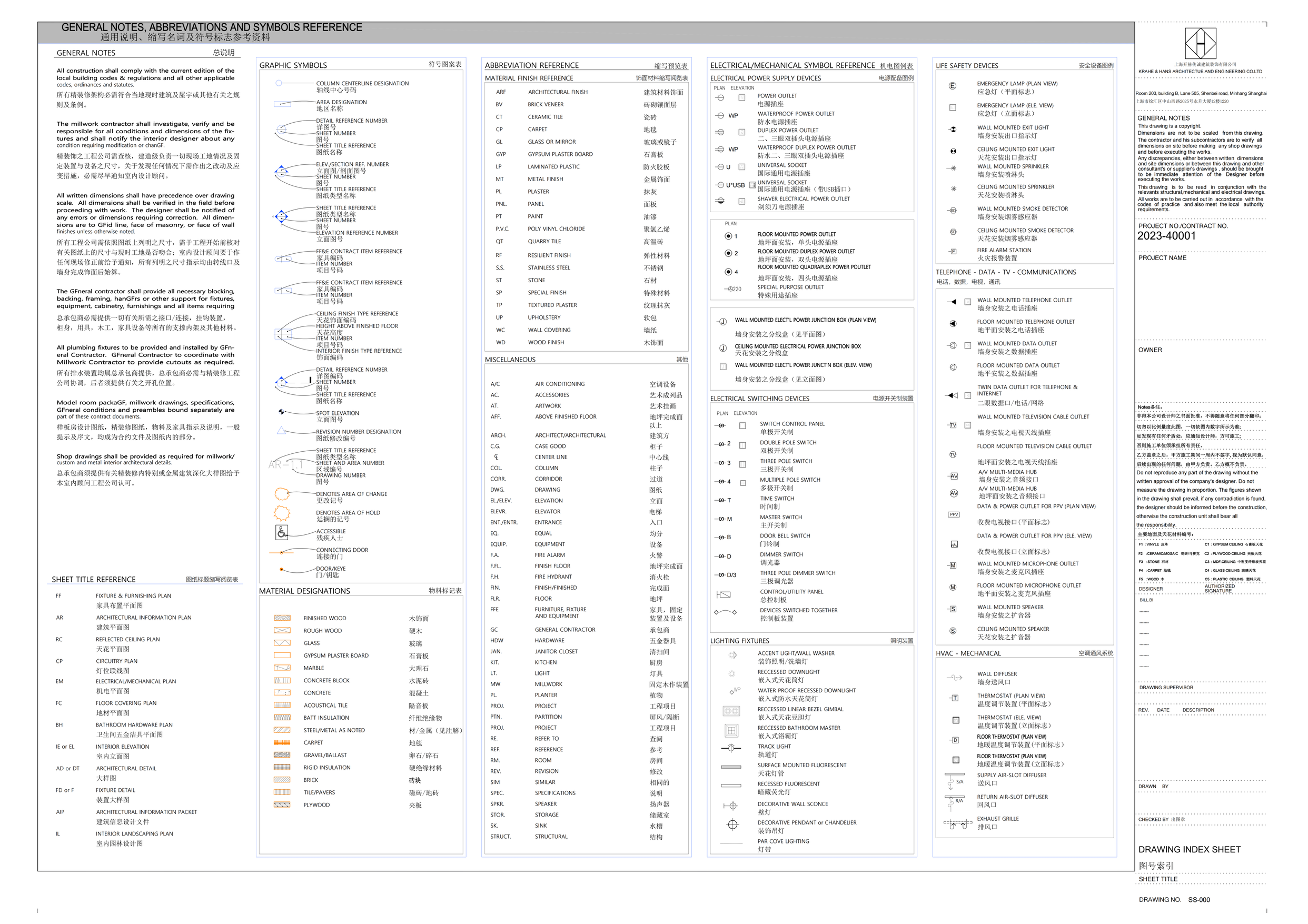Click the 'TELEPHONE - DATA - TV - COMMUNICATIONS' heading
Image resolution: width=1308 pixels, height=924 pixels.
click(1006, 272)
